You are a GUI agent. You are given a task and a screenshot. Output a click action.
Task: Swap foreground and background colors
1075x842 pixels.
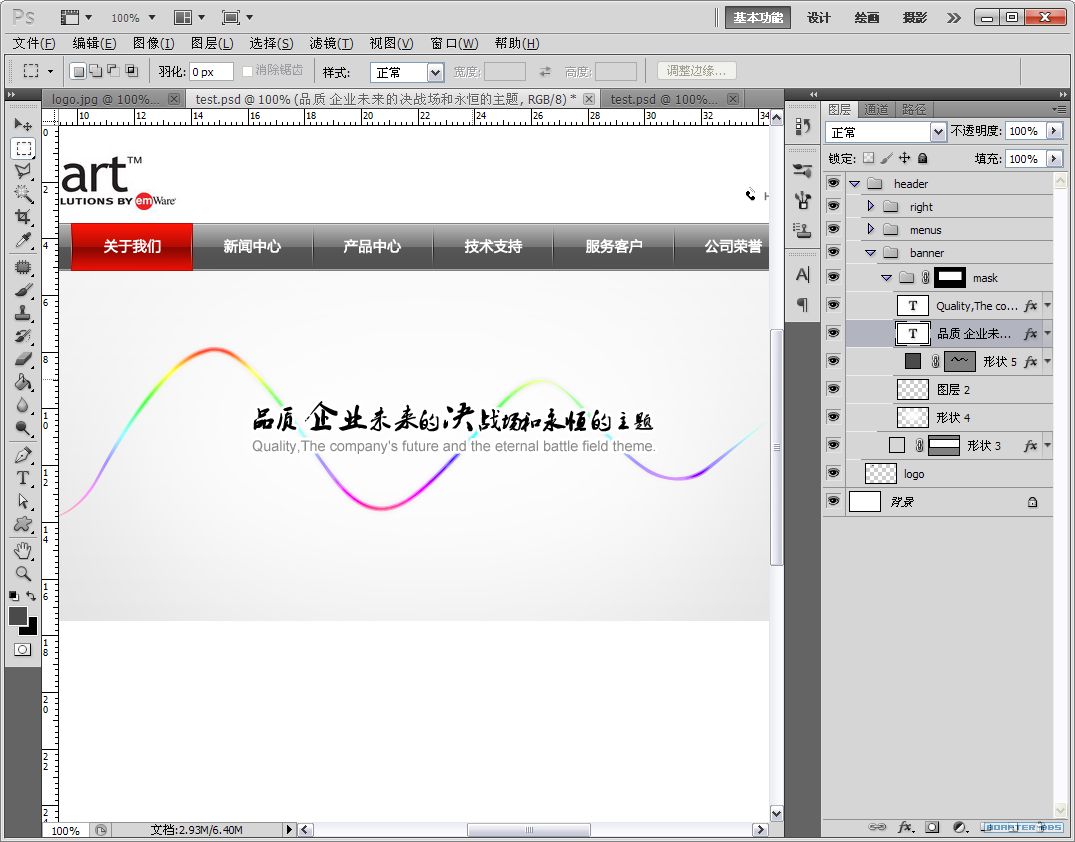(31, 596)
